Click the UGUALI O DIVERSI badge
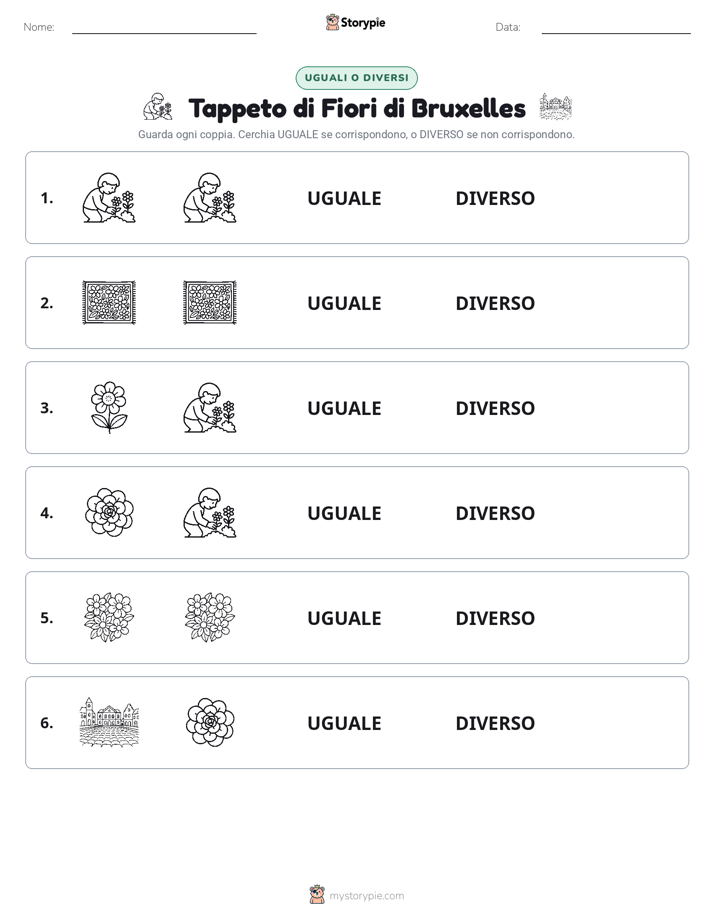This screenshot has width=714, height=924. (356, 78)
